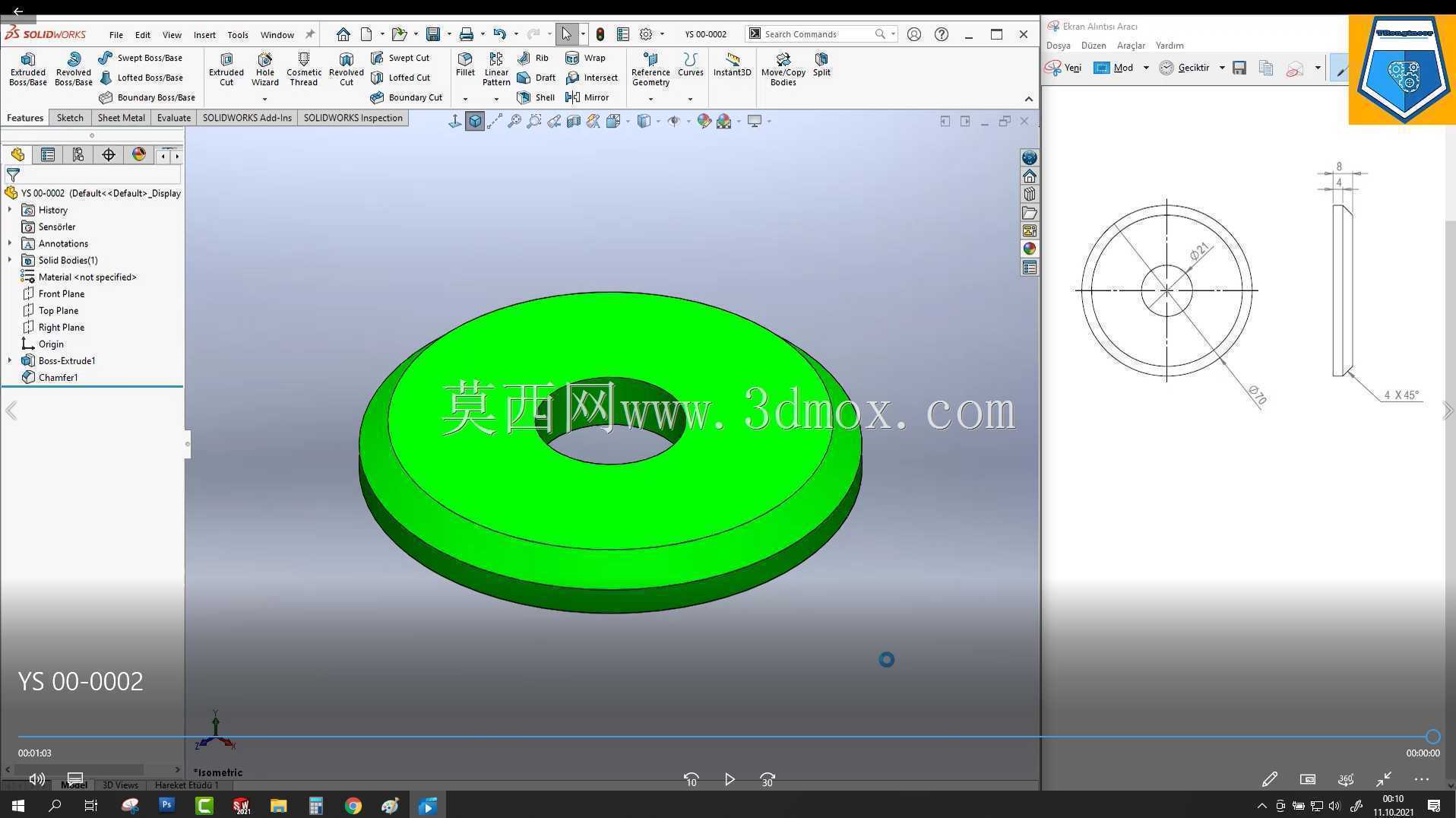Open video player volume control
Screen dimensions: 1456x818
point(36,779)
